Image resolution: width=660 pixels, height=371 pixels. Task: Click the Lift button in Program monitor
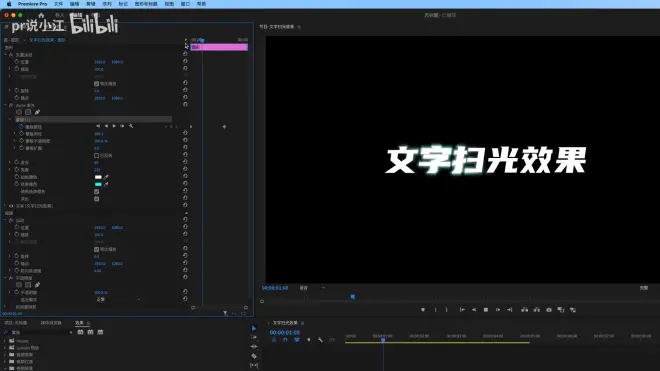pyautogui.click(x=524, y=310)
